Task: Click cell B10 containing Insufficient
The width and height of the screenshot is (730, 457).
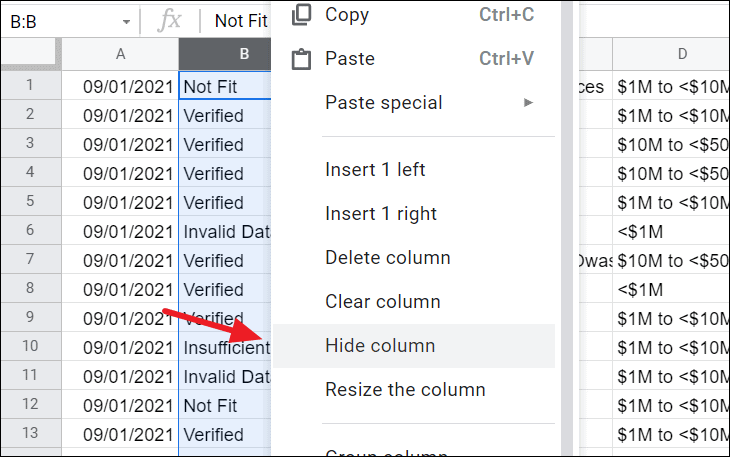Action: (225, 347)
